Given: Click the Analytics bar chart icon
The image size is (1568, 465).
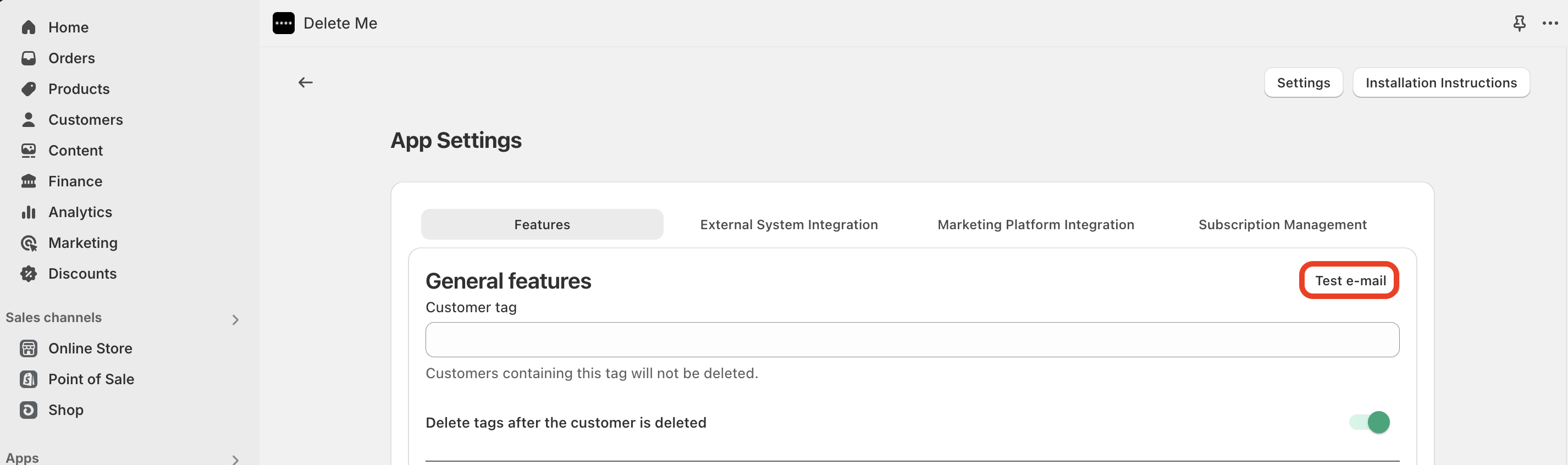Looking at the screenshot, I should click(29, 212).
